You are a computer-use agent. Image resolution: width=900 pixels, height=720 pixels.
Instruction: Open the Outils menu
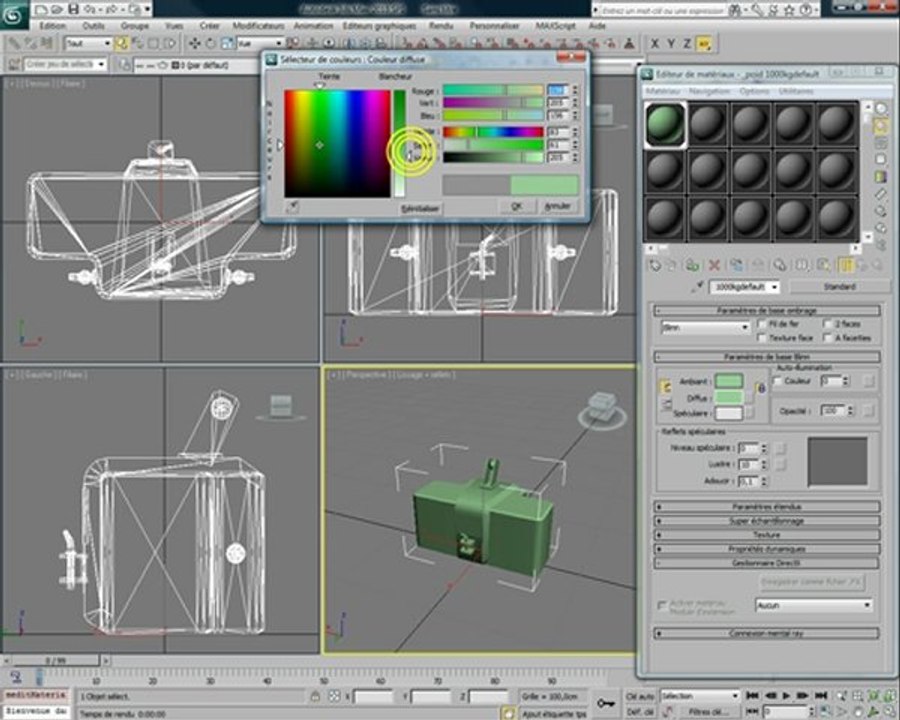tap(93, 26)
